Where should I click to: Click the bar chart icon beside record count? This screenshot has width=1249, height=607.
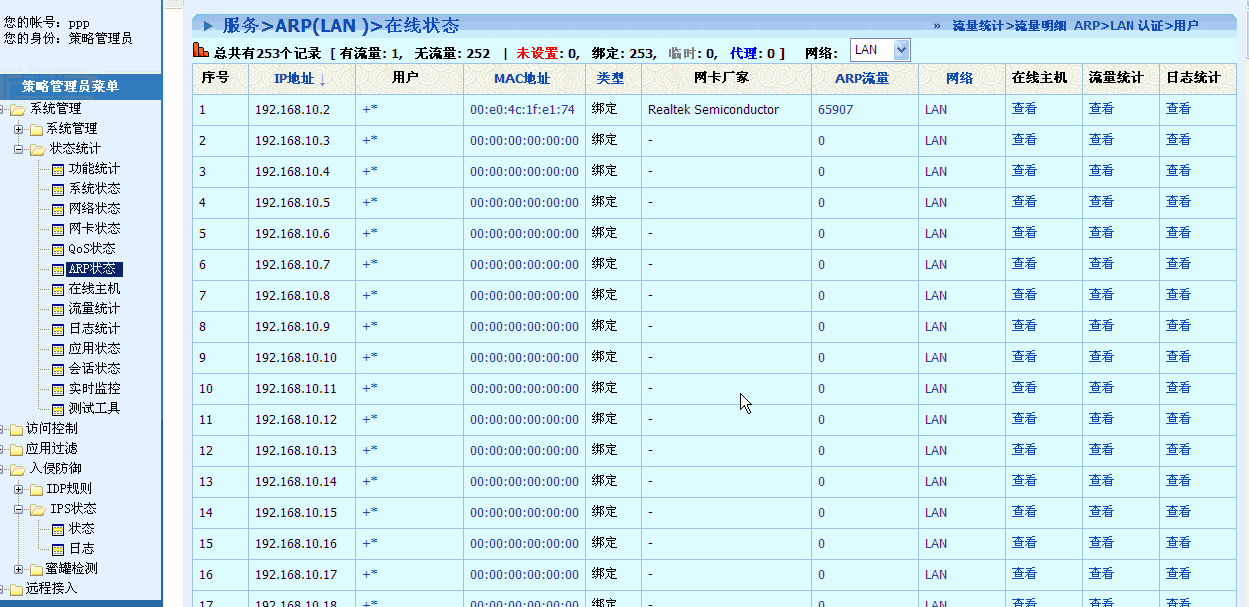(200, 51)
